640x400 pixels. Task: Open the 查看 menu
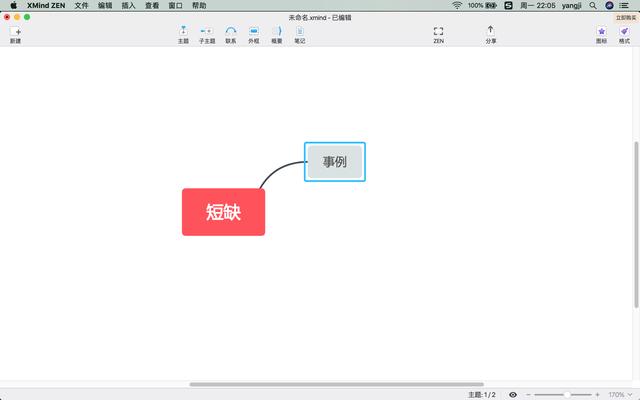(x=152, y=5)
